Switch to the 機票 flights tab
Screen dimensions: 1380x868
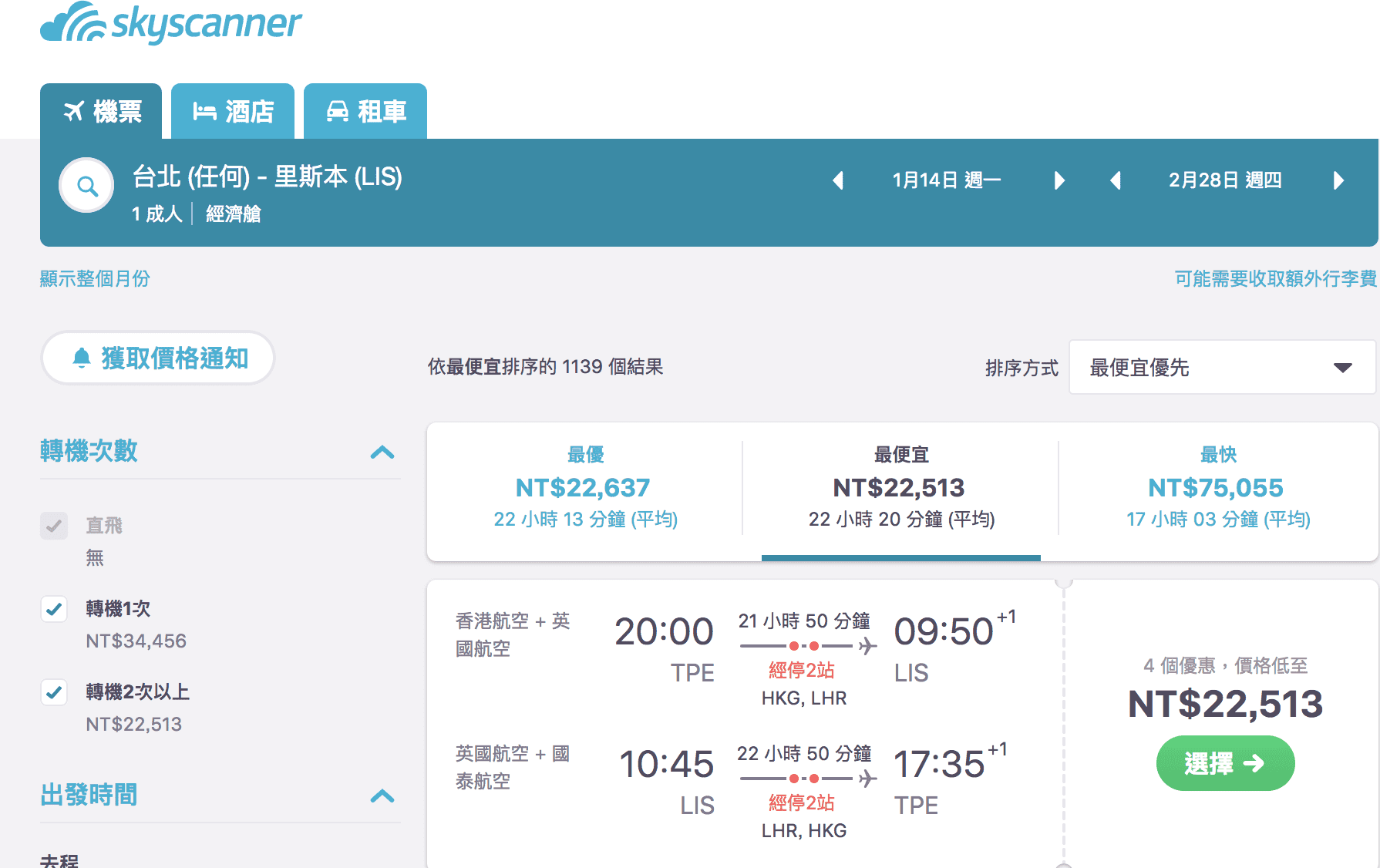pyautogui.click(x=101, y=112)
